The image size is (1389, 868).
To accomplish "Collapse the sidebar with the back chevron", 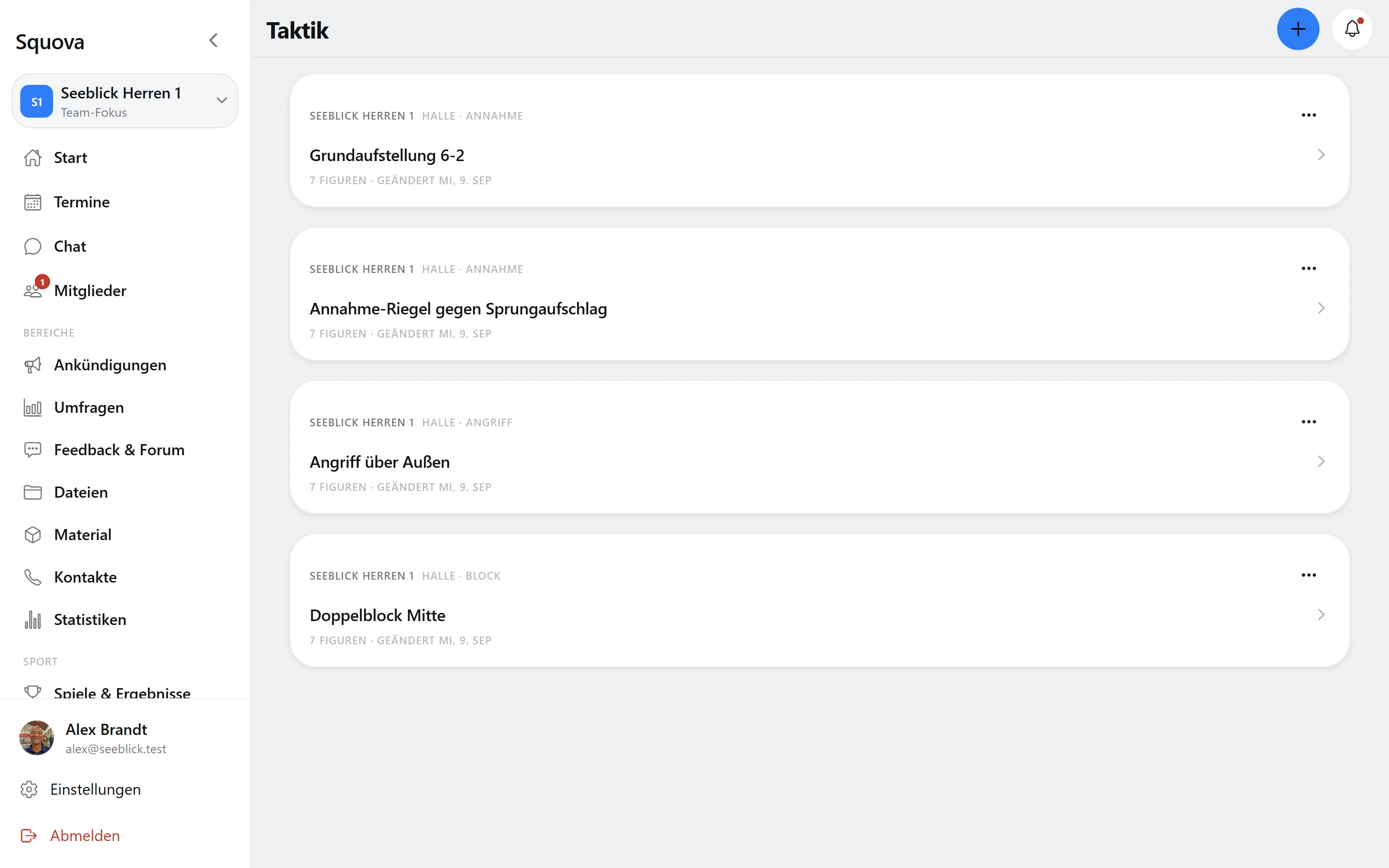I will click(214, 40).
